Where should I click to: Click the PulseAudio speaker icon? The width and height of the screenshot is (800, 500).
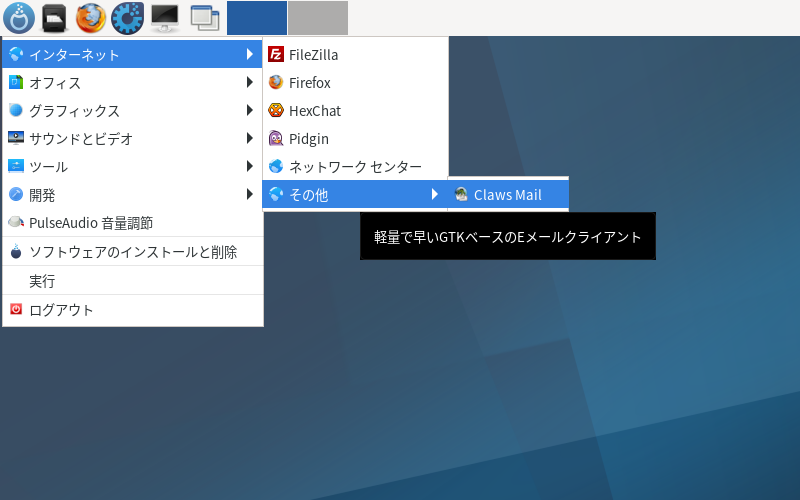tap(16, 222)
